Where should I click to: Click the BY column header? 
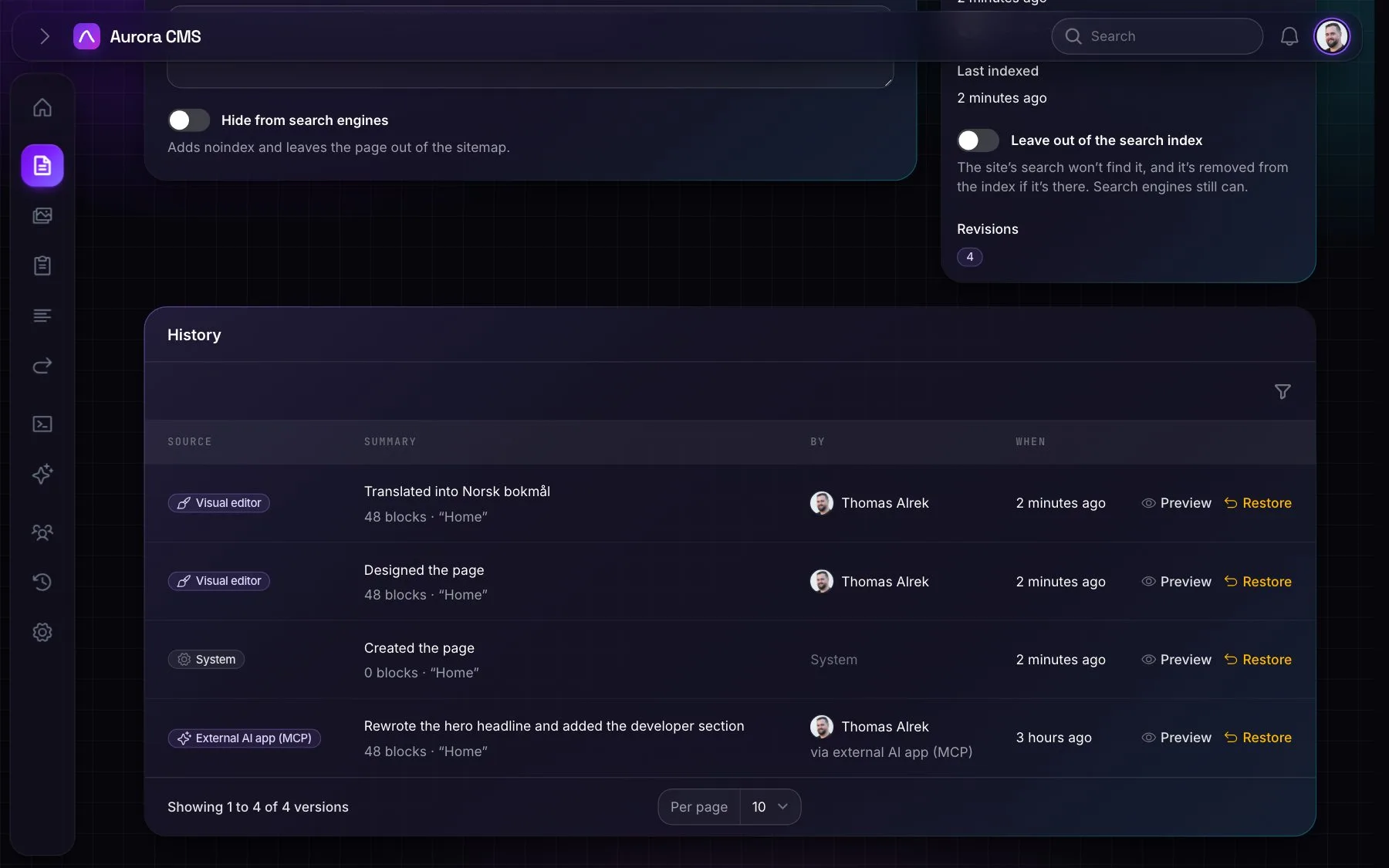817,441
